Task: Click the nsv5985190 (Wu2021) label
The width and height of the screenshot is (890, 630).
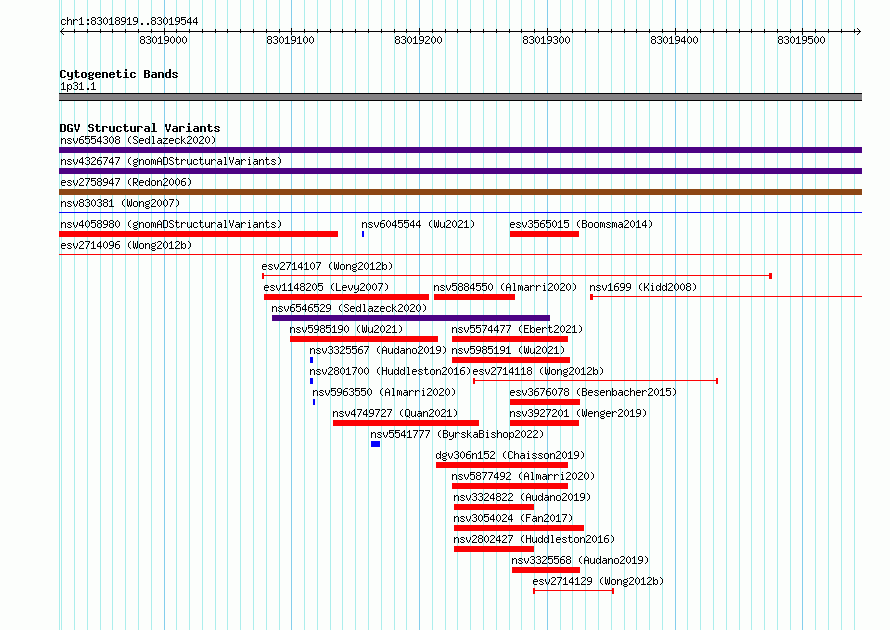Action: pyautogui.click(x=346, y=329)
